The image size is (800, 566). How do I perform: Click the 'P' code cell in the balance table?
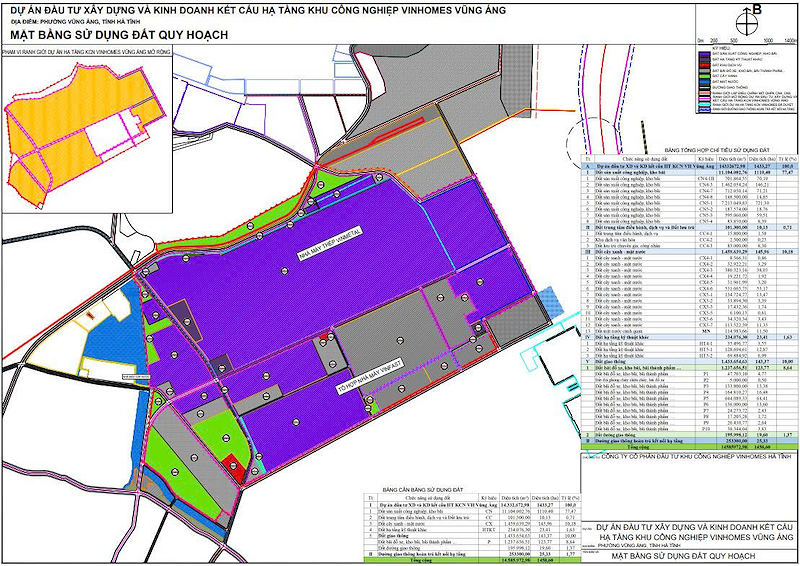tap(489, 542)
